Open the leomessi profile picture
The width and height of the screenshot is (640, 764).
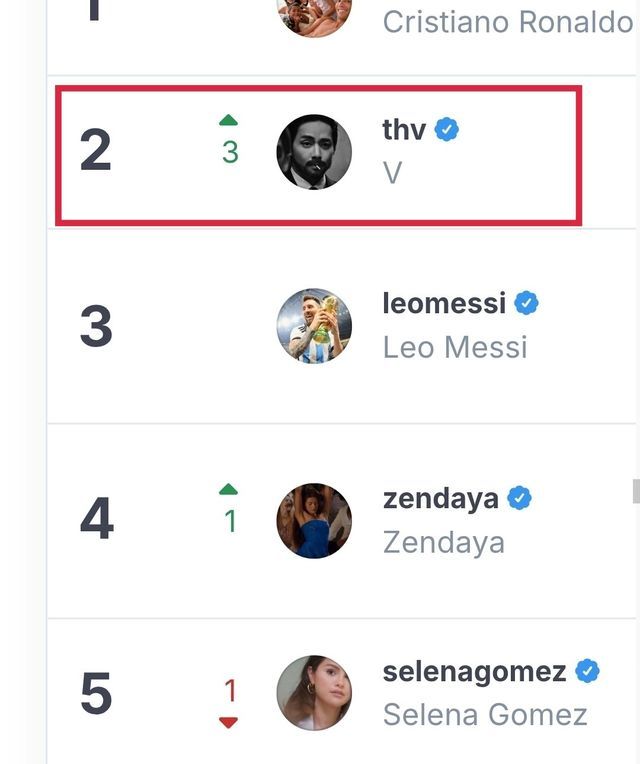pos(314,326)
